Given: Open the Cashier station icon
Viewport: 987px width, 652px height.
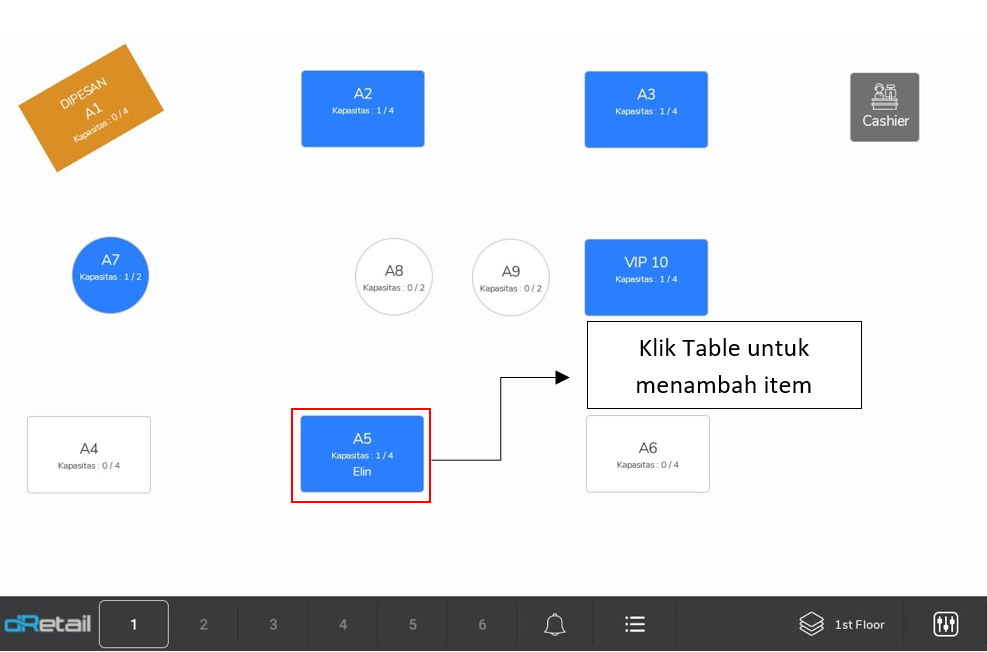Looking at the screenshot, I should coord(884,107).
